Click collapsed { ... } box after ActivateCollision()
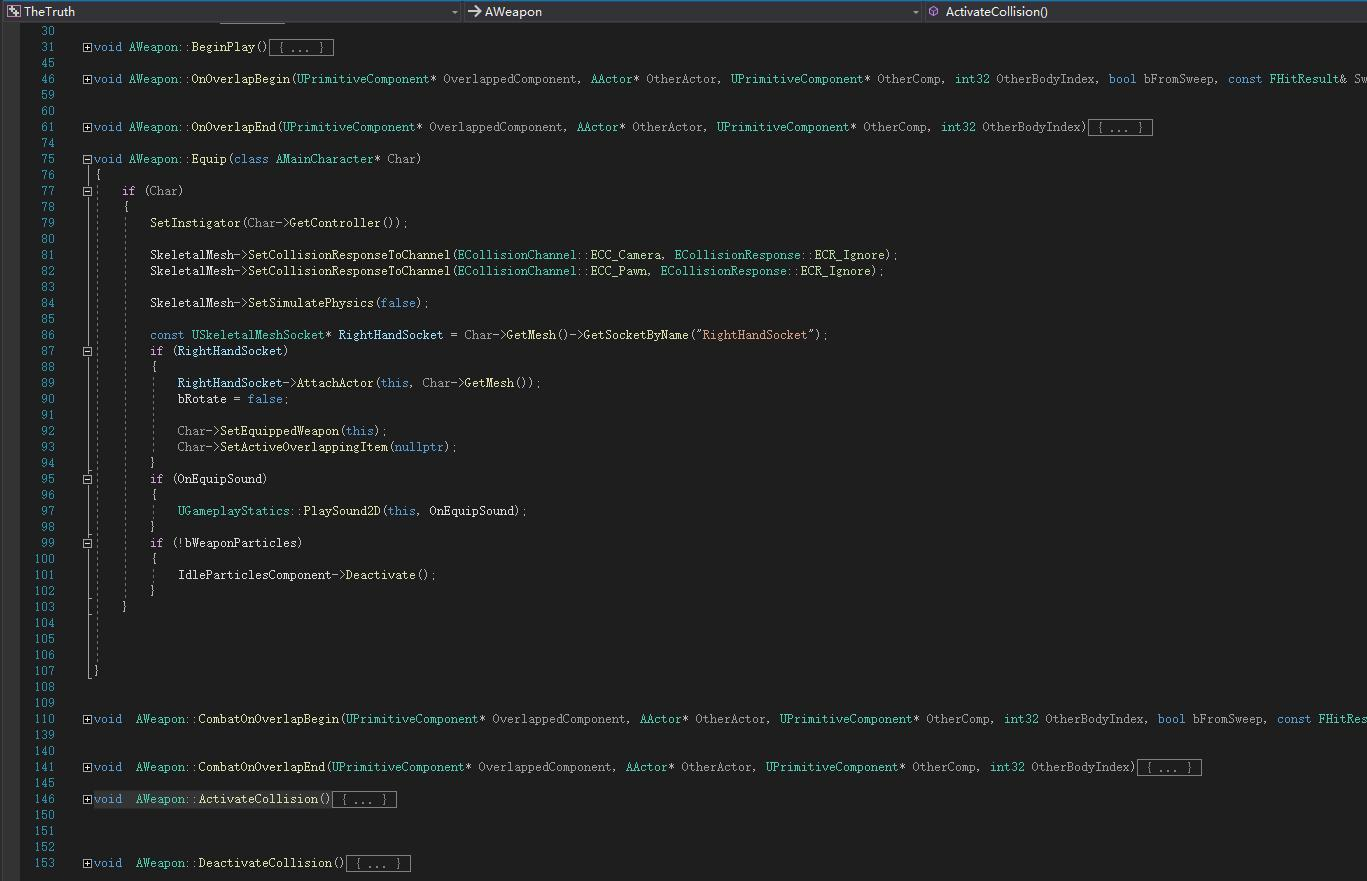This screenshot has width=1367, height=881. click(364, 799)
